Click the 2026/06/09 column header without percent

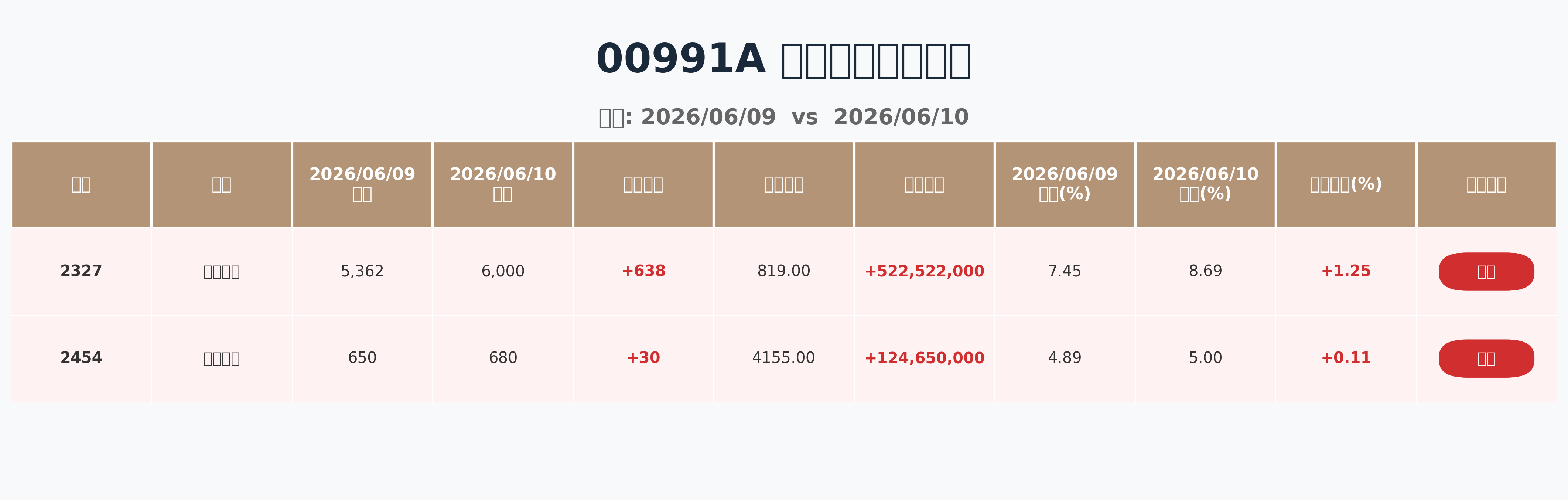tap(362, 184)
